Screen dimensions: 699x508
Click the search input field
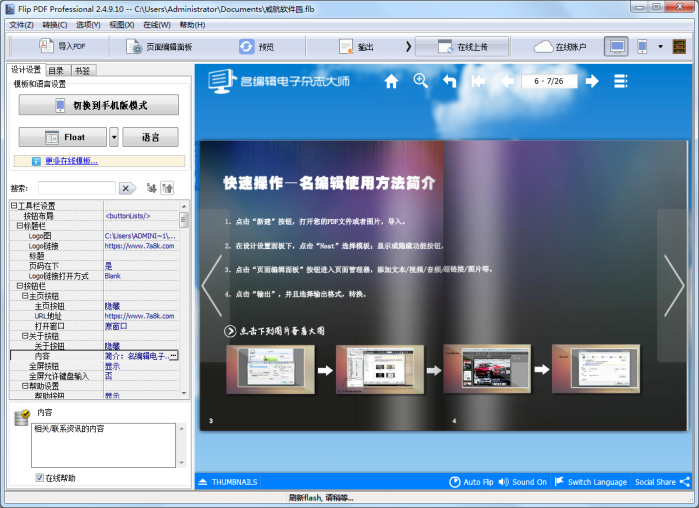[77, 188]
